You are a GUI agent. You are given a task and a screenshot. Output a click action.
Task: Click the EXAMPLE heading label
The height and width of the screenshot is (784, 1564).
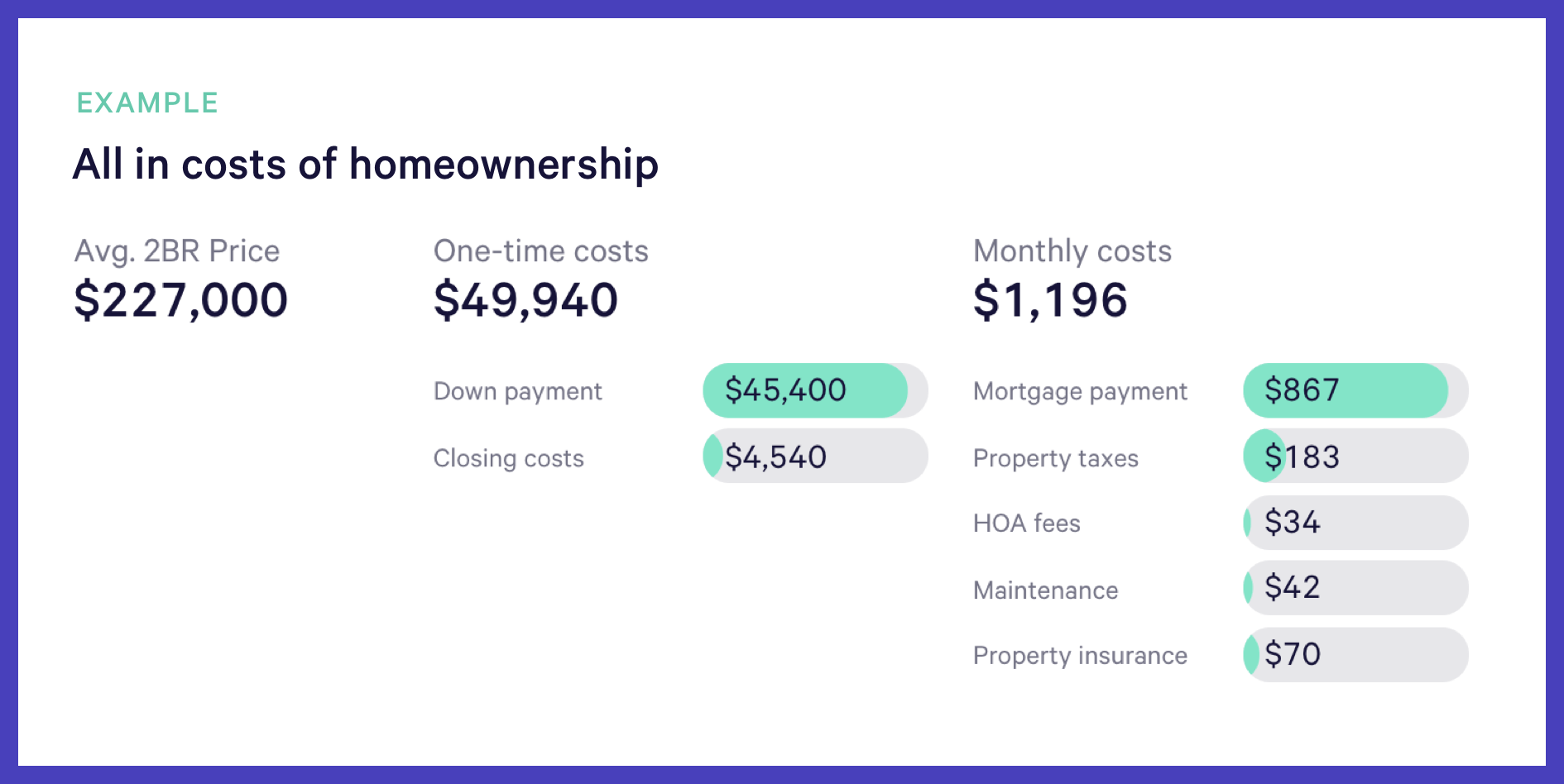pos(147,103)
